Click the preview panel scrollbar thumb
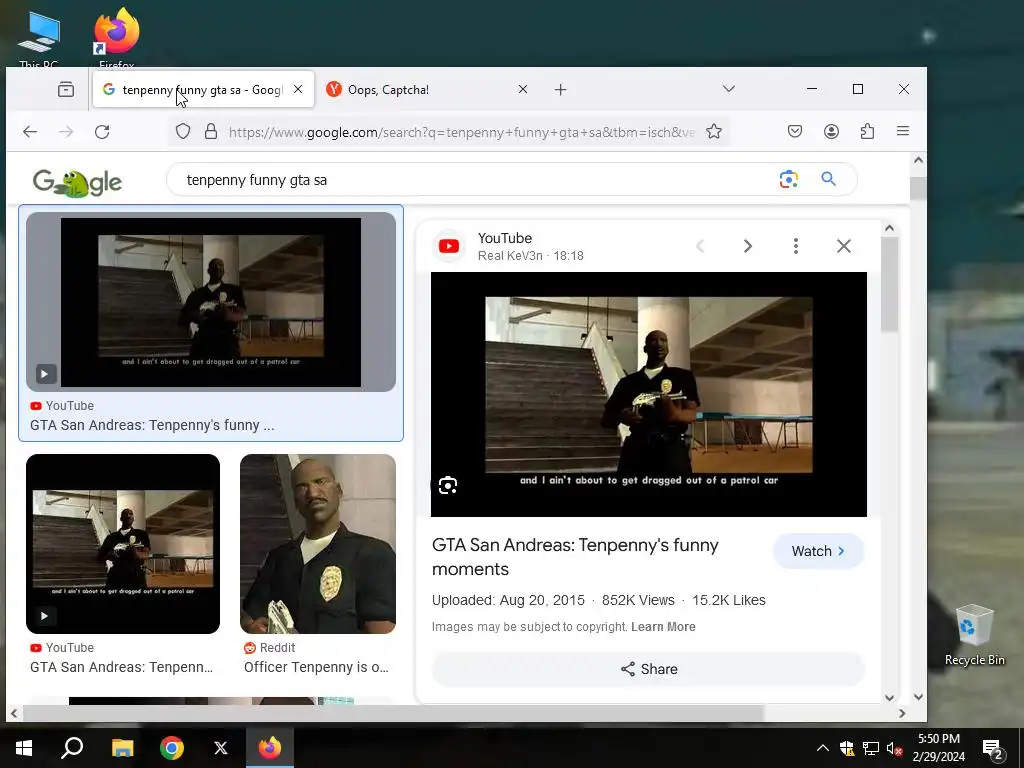Image resolution: width=1024 pixels, height=768 pixels. point(889,284)
